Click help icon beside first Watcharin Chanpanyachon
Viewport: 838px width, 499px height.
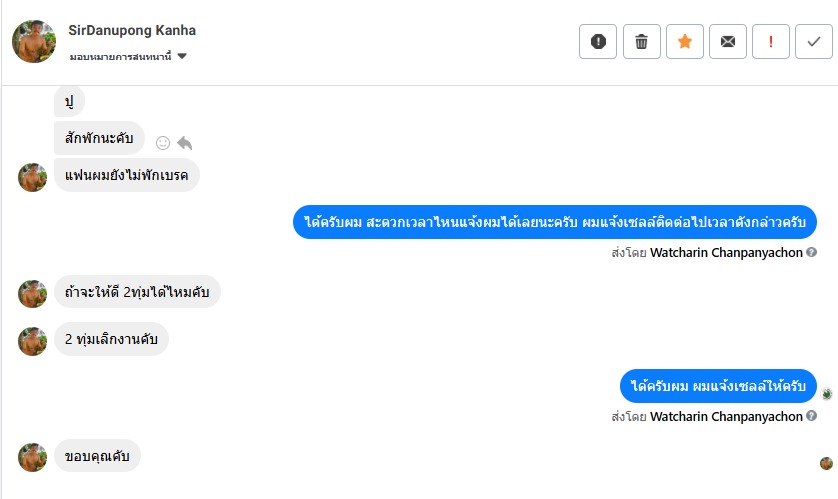point(812,253)
